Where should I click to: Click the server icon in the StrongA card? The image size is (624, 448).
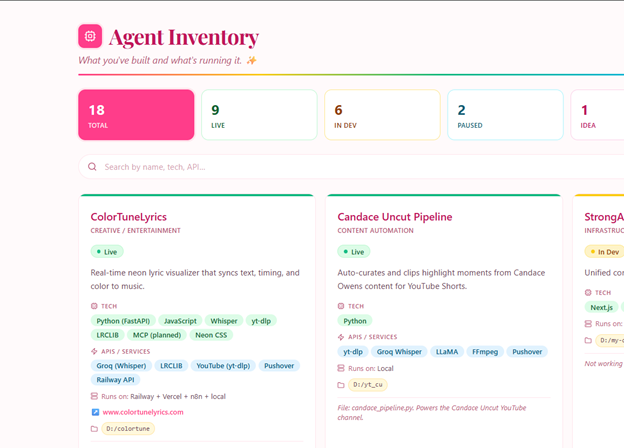(588, 323)
